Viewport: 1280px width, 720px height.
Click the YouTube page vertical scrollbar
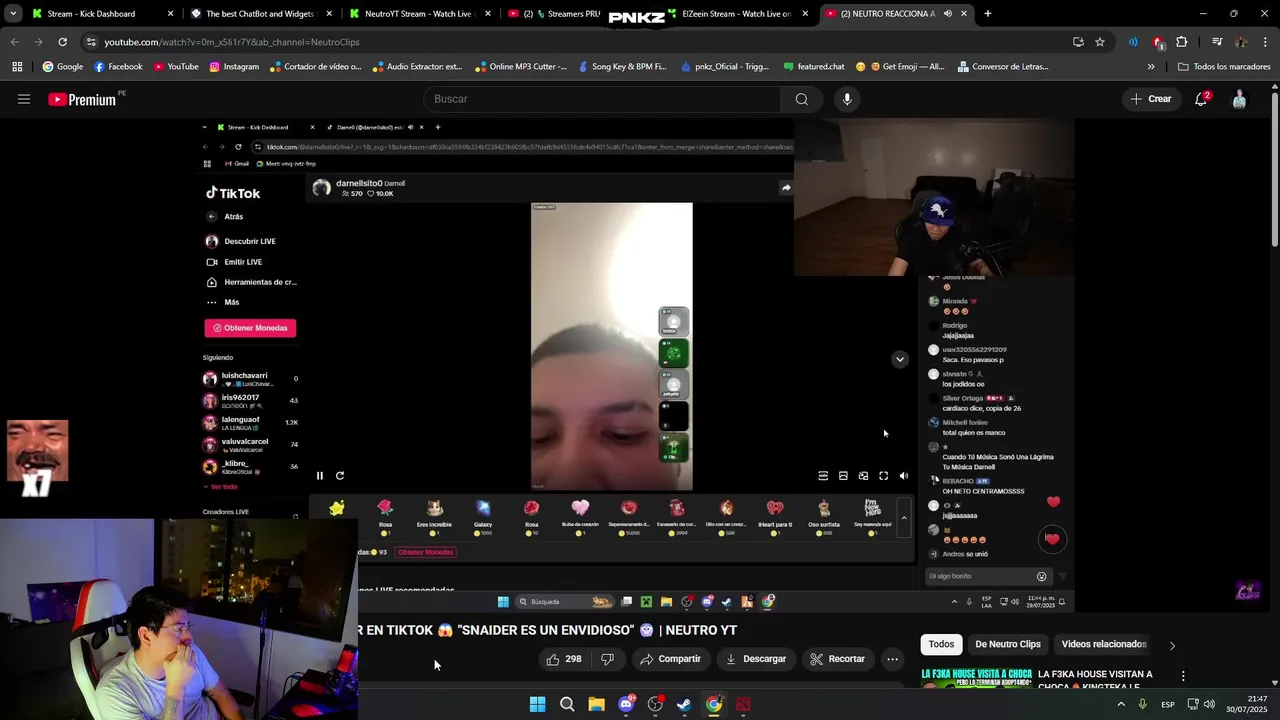[x=1274, y=170]
